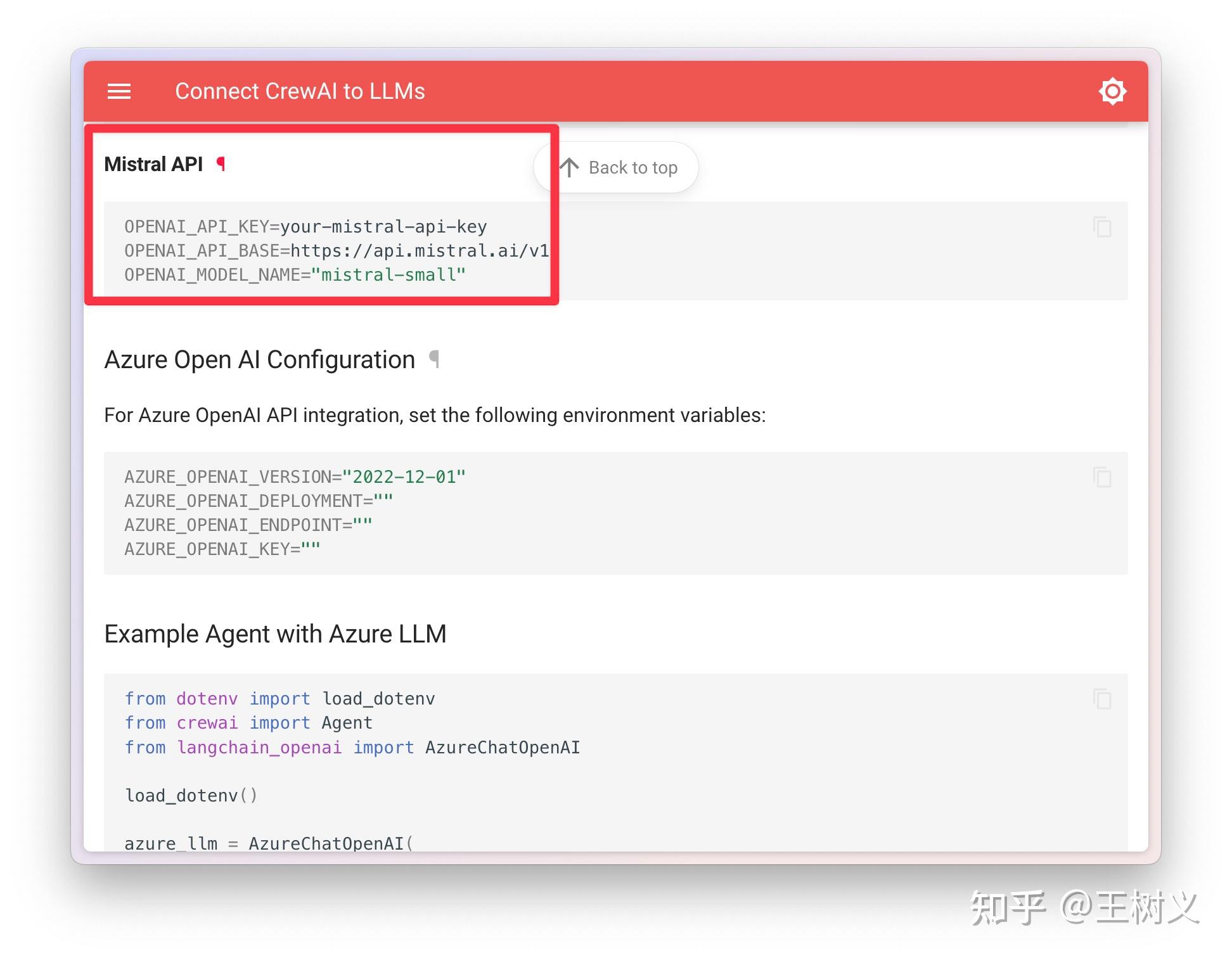1232x958 pixels.
Task: Copy the Azure environment variables block
Action: point(1102,477)
